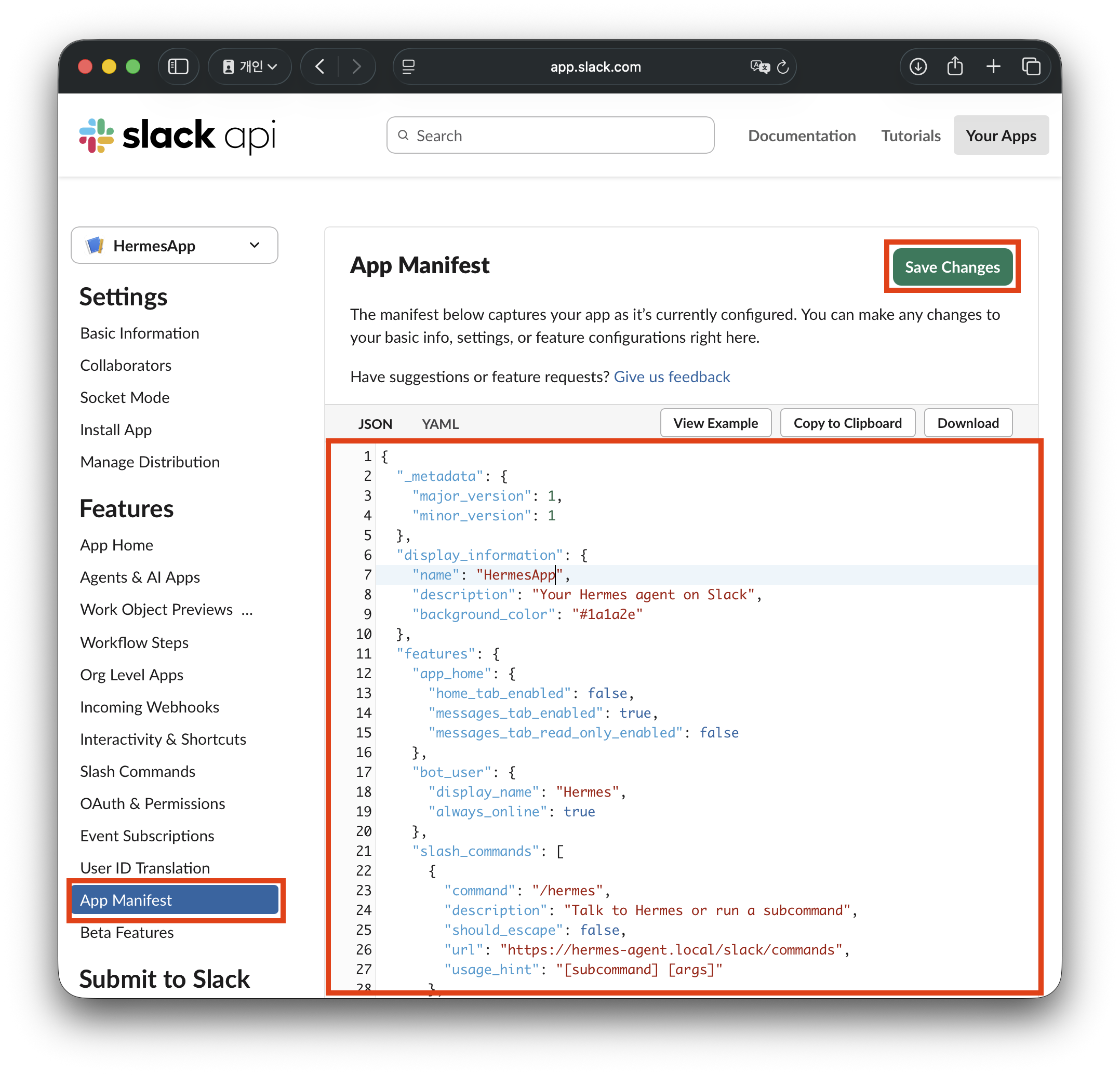Focus the Search input field
This screenshot has height=1075, width=1120.
point(550,136)
